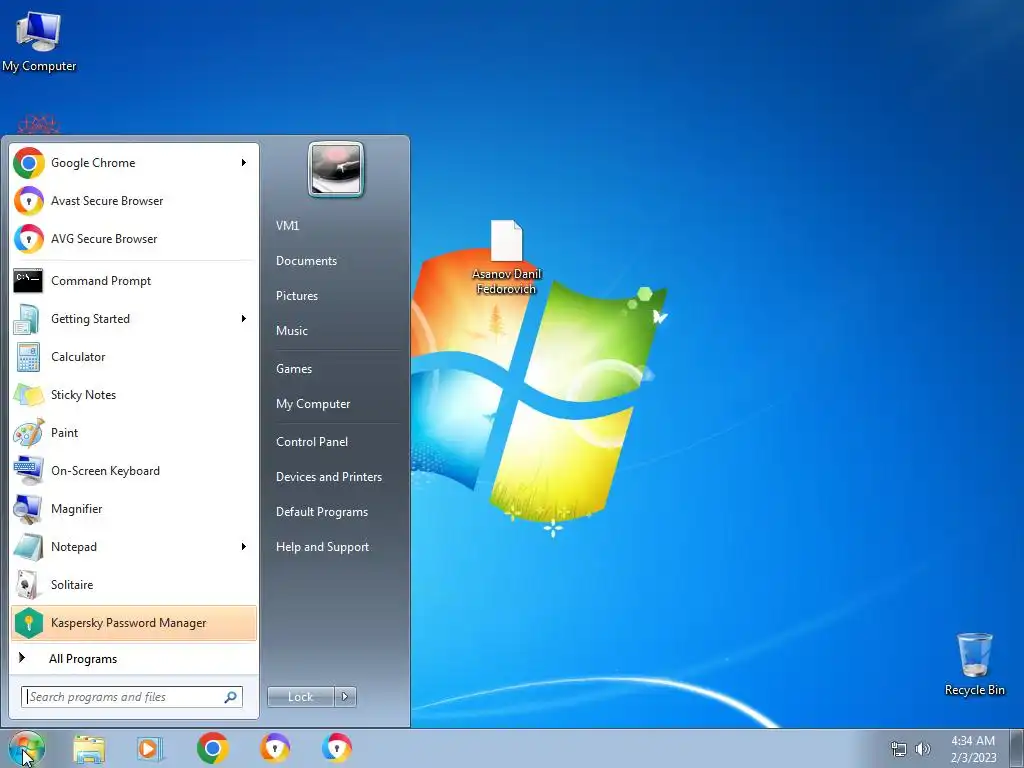1024x768 pixels.
Task: Click the Lock button
Action: 301,697
